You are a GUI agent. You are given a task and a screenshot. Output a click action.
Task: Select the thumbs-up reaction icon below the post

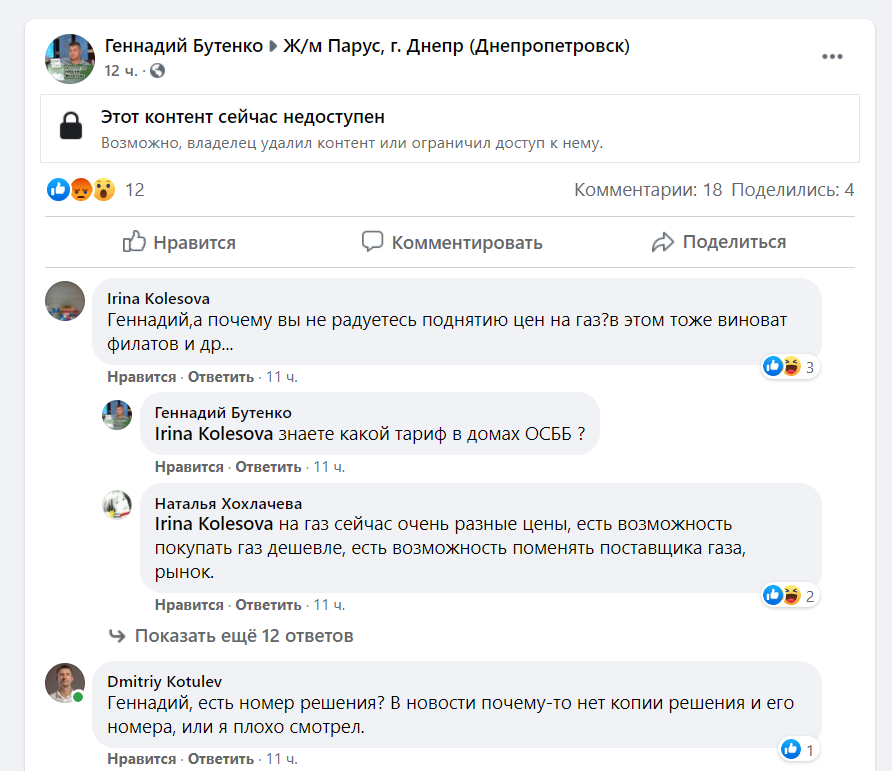(x=57, y=189)
